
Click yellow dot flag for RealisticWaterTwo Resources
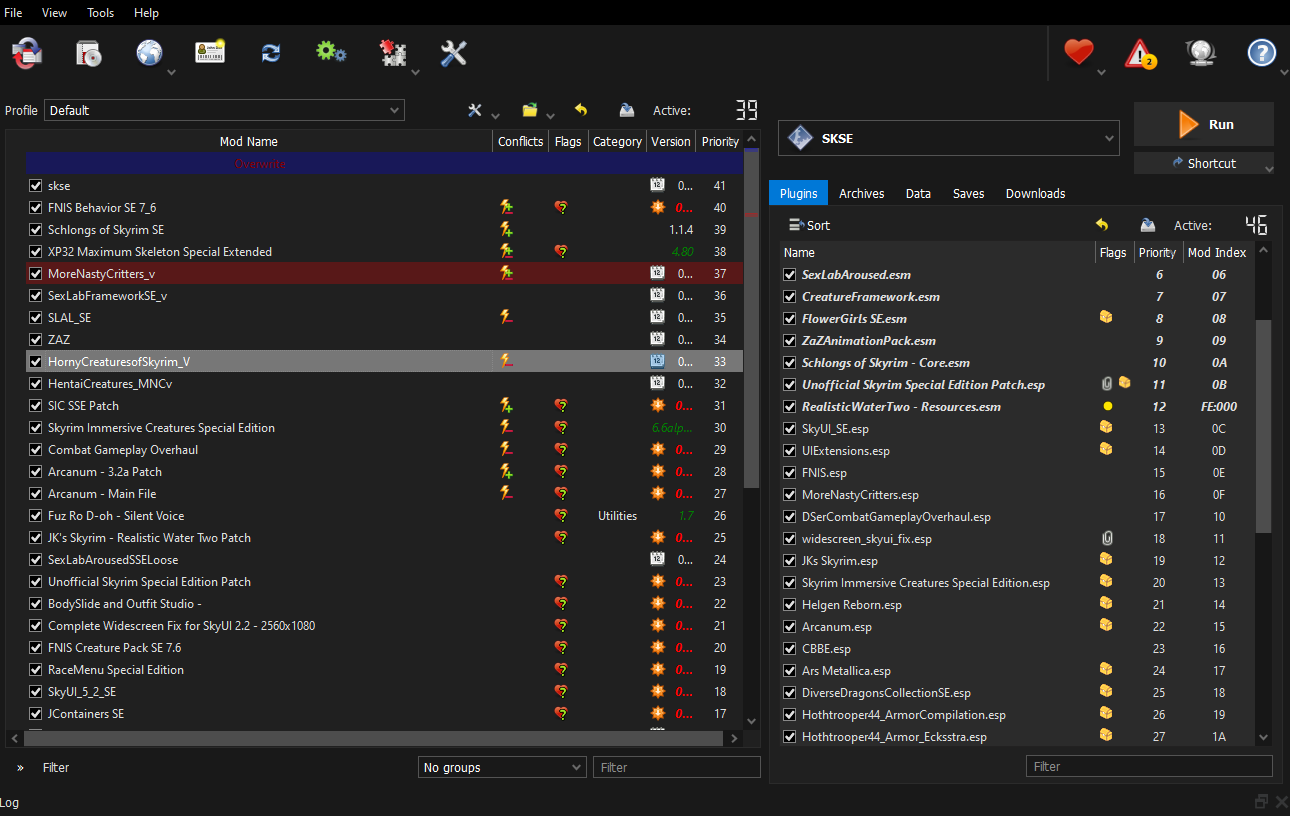point(1107,407)
